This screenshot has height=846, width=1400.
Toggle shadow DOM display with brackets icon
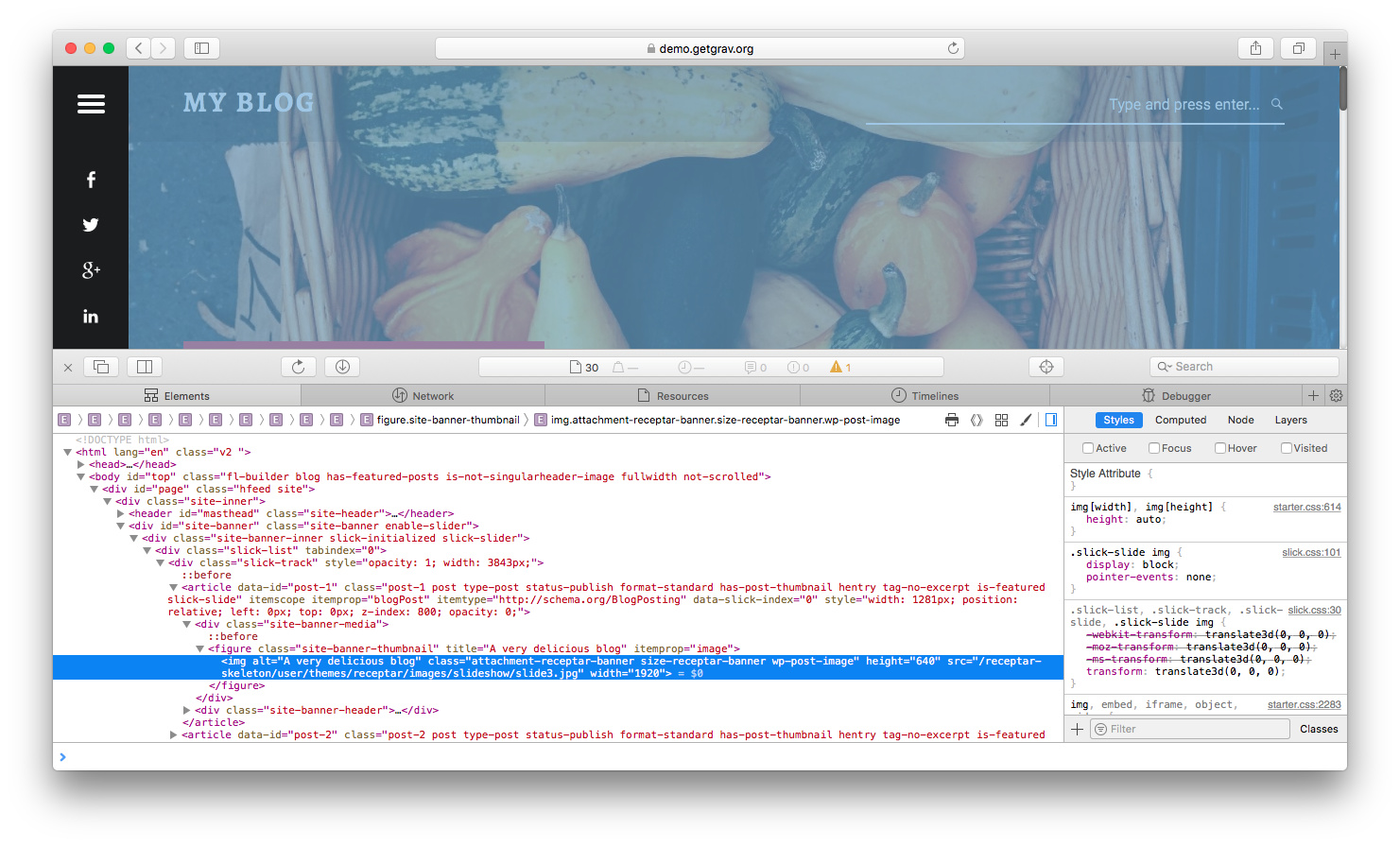(977, 420)
